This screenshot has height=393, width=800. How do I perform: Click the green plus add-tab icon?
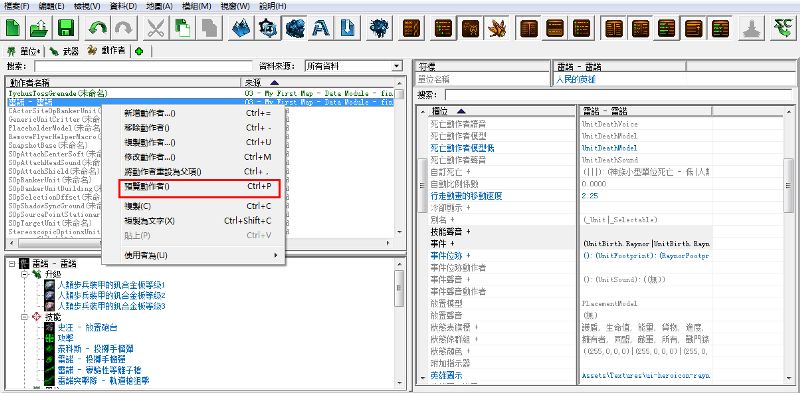[139, 51]
